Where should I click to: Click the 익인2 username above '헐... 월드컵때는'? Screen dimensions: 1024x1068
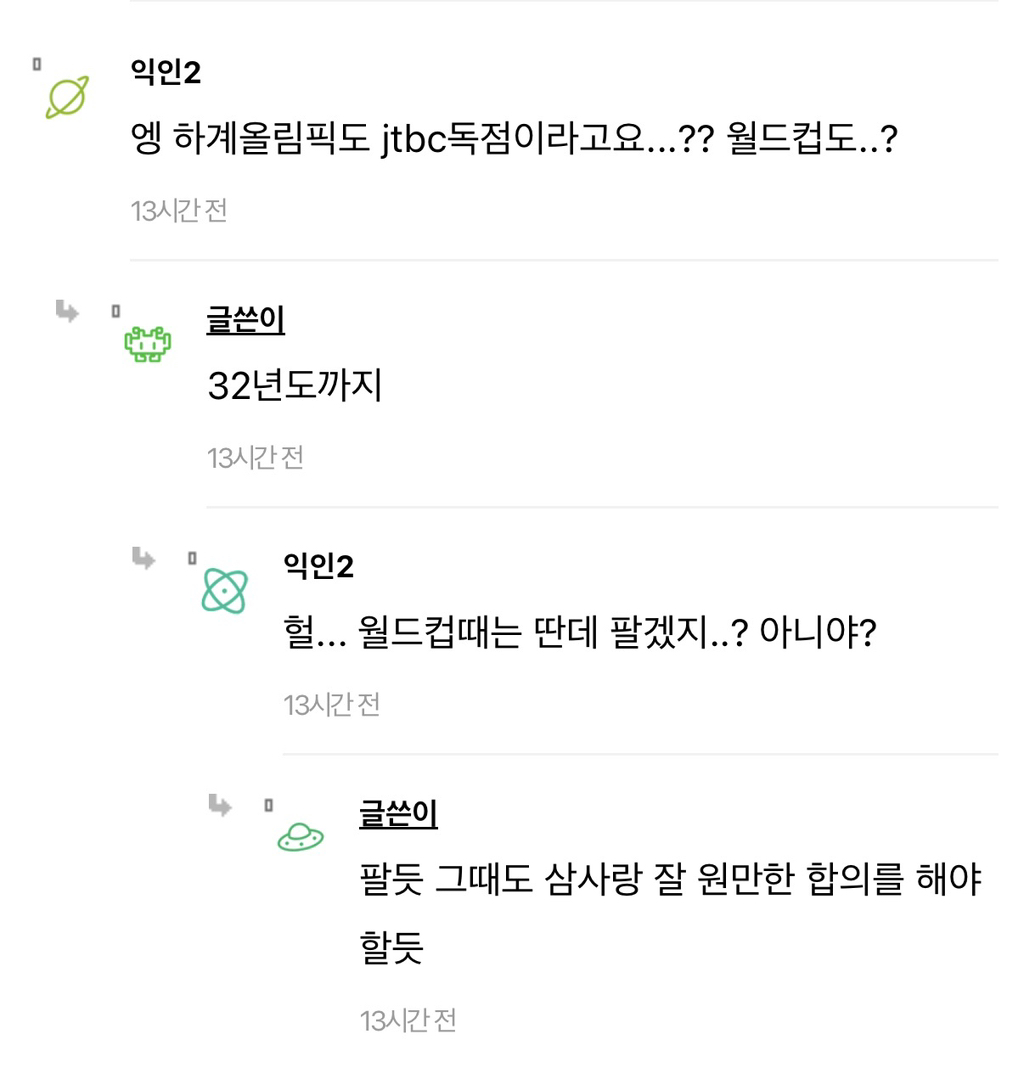pos(319,567)
